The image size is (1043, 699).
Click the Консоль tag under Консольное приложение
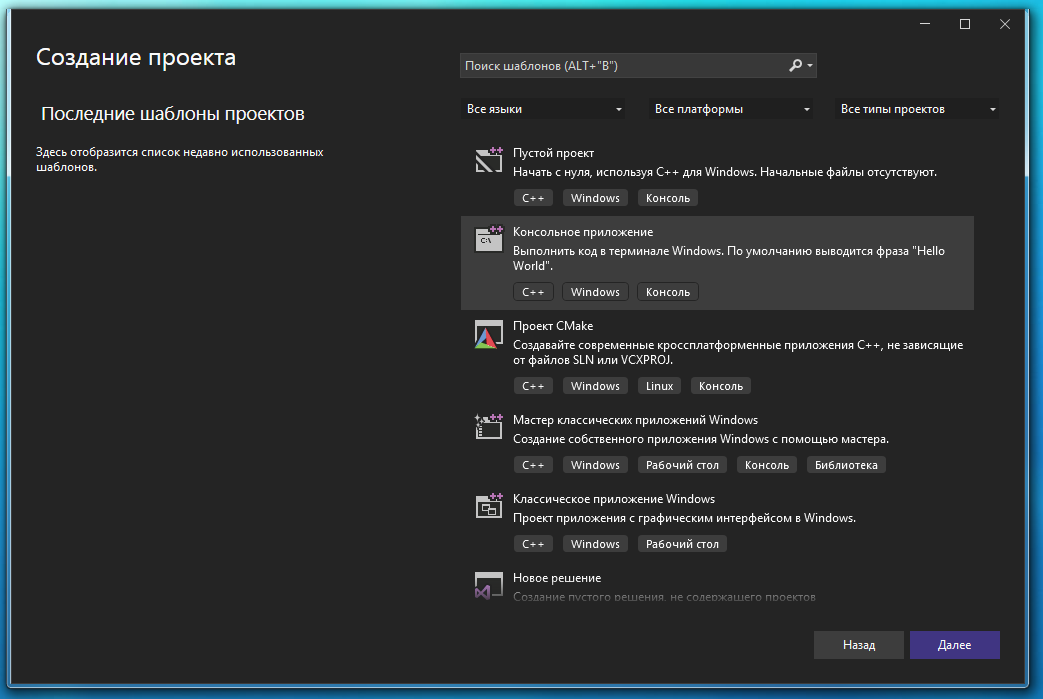pyautogui.click(x=668, y=292)
